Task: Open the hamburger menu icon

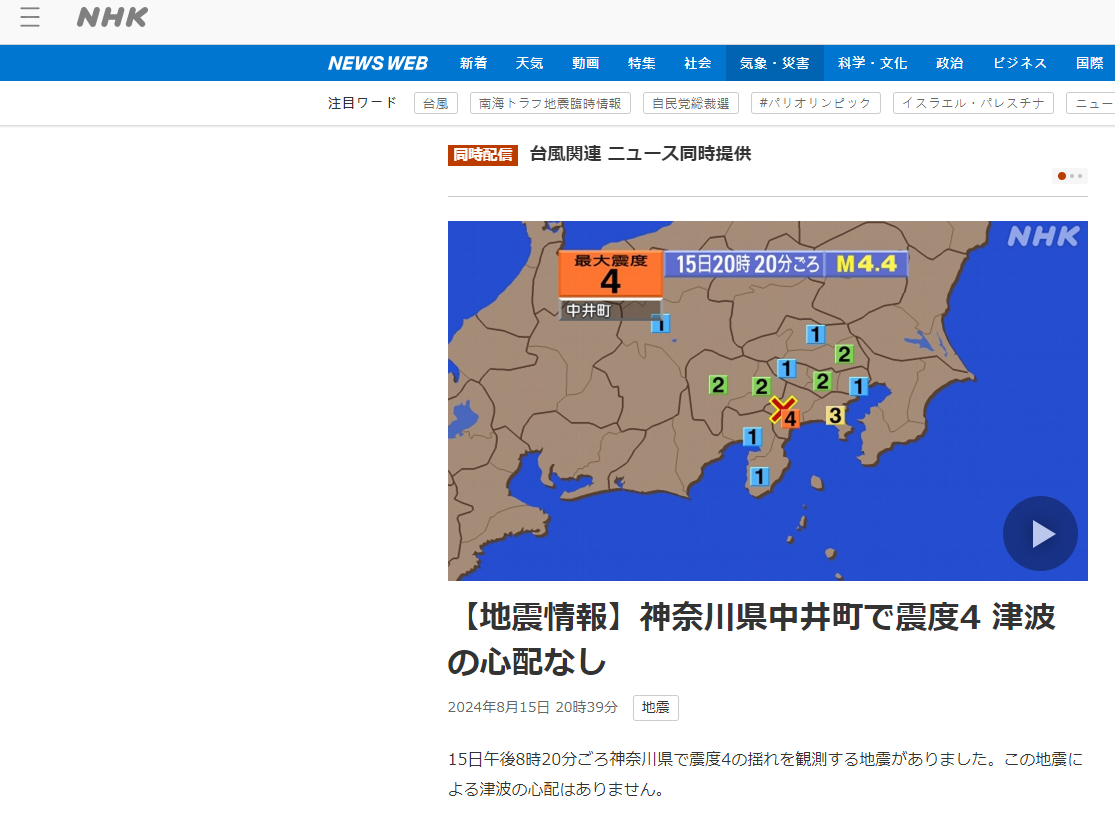Action: [x=30, y=17]
